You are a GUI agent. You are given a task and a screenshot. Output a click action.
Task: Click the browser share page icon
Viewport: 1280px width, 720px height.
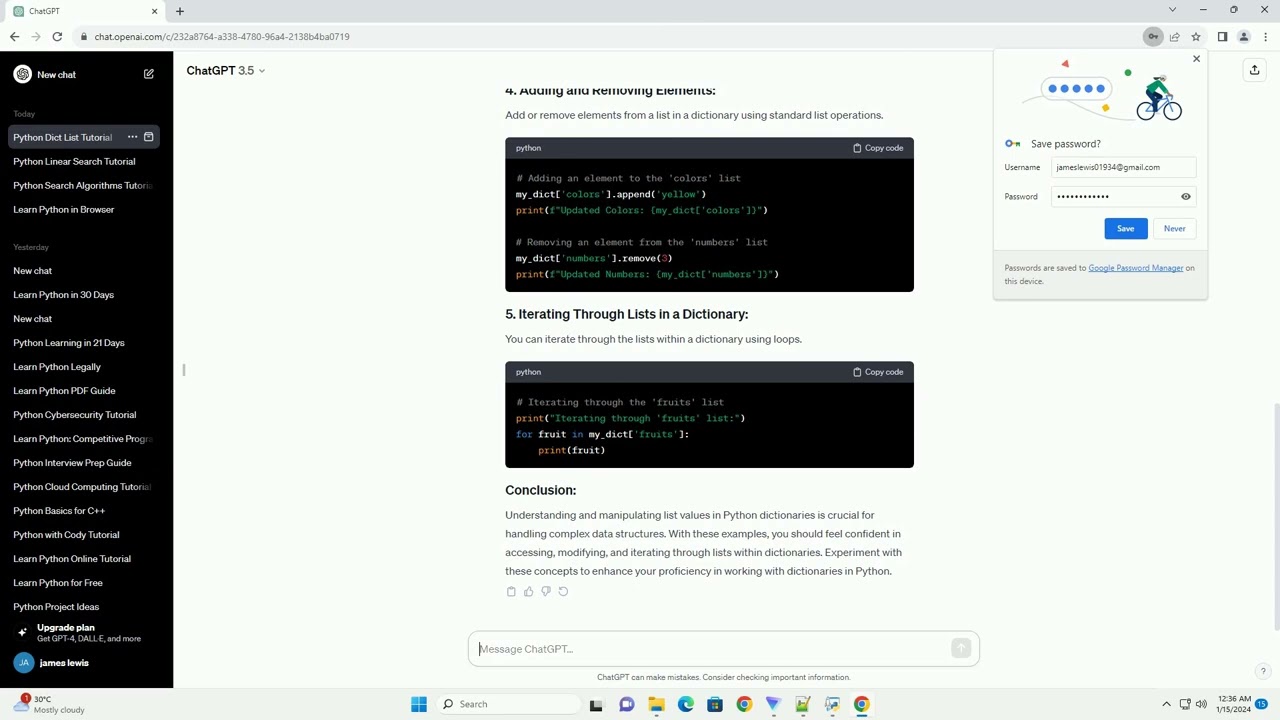pos(1174,37)
